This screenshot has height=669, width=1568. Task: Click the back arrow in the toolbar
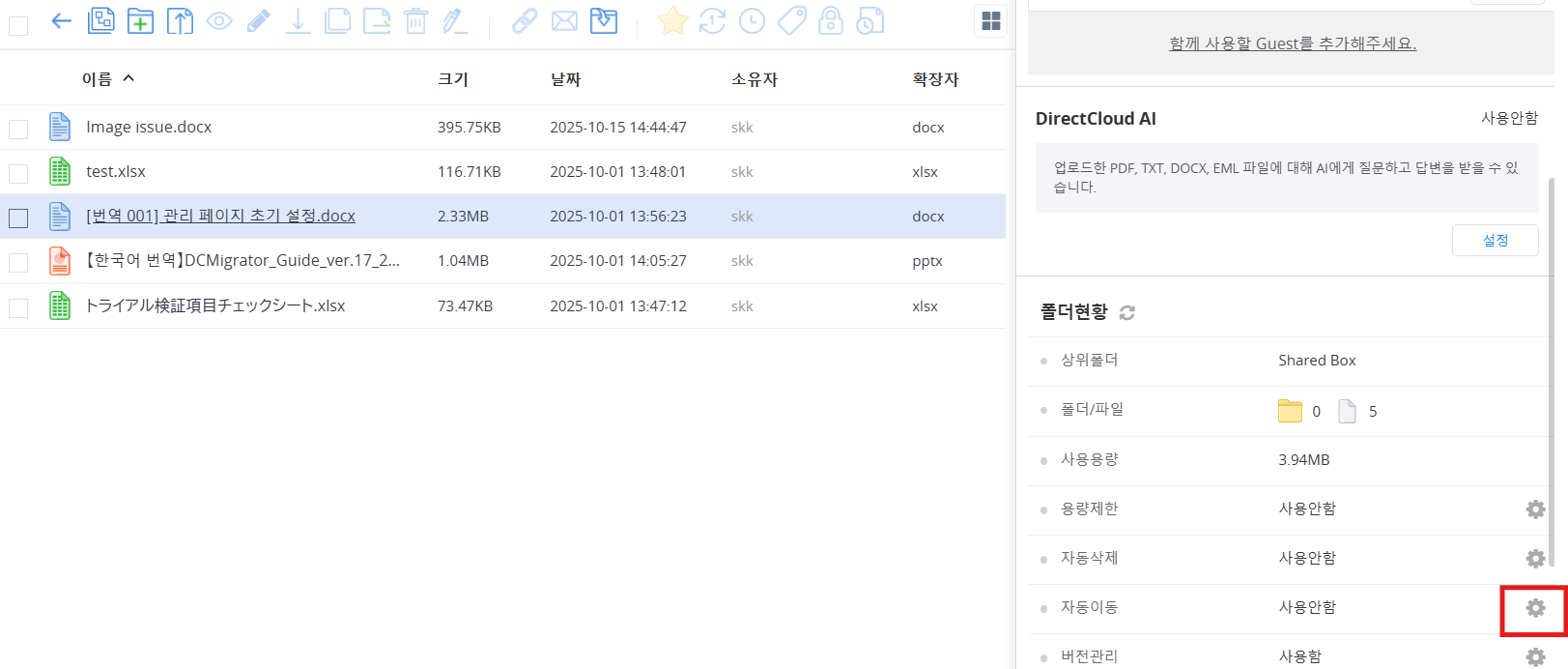62,21
